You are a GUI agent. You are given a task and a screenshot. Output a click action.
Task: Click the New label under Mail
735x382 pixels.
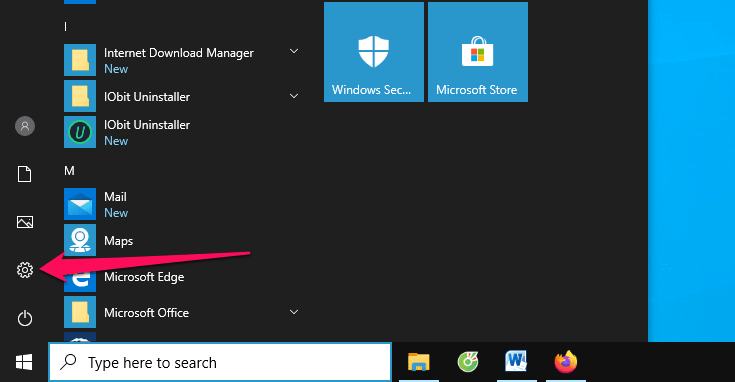(116, 213)
